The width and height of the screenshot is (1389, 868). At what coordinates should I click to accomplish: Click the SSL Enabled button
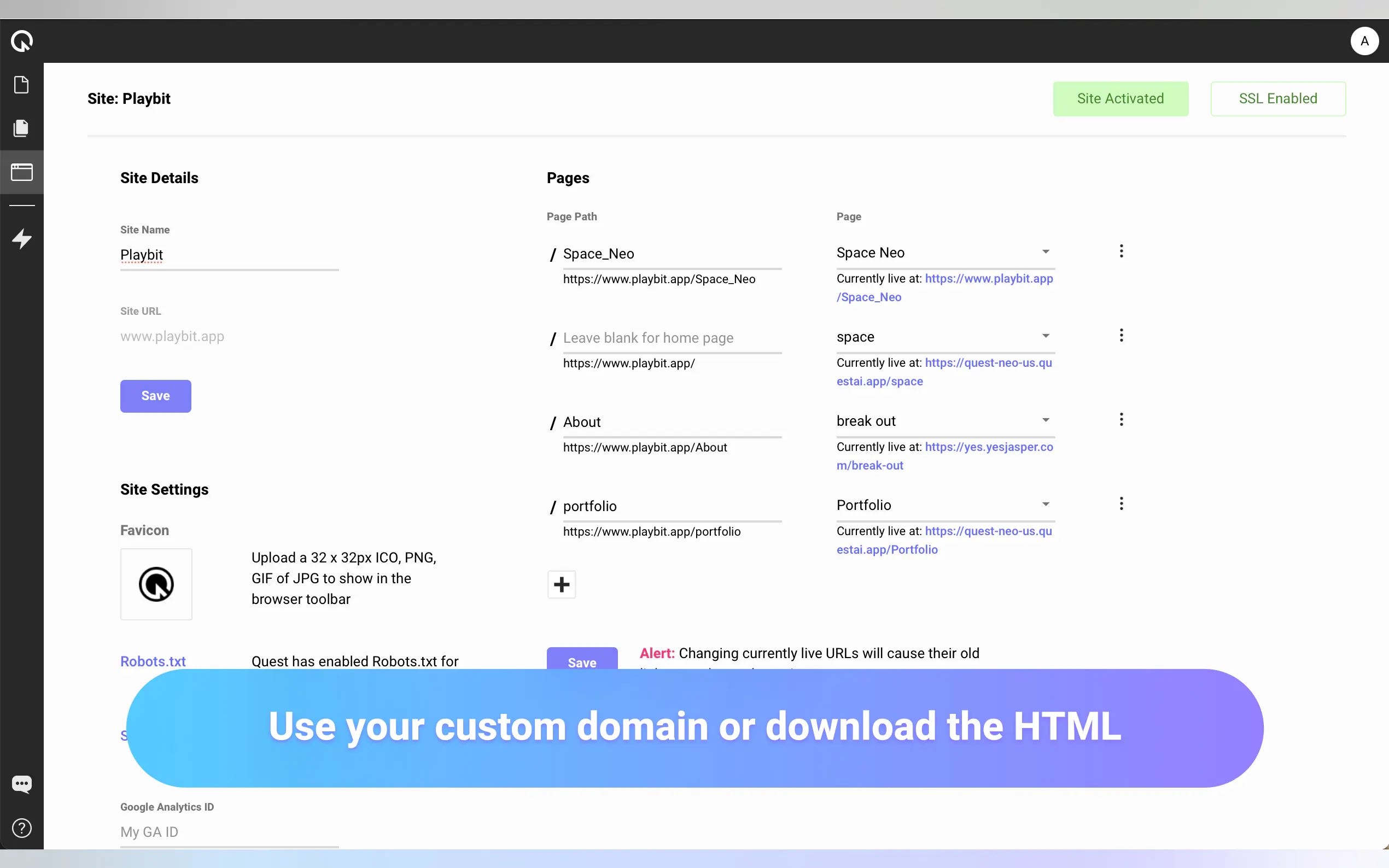(x=1277, y=99)
